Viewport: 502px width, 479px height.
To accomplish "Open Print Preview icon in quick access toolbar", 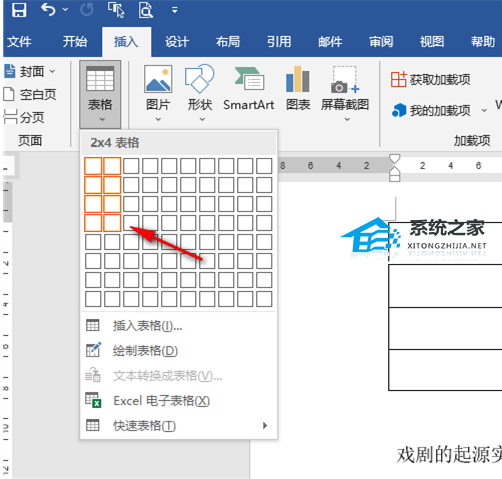I will pos(145,10).
